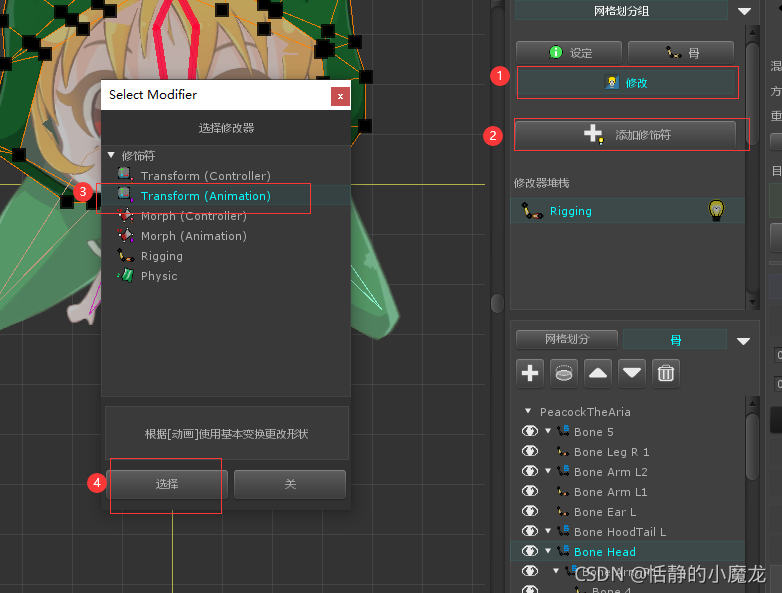The image size is (782, 593).
Task: Select Bone Ear L in tree
Action: pos(605,512)
